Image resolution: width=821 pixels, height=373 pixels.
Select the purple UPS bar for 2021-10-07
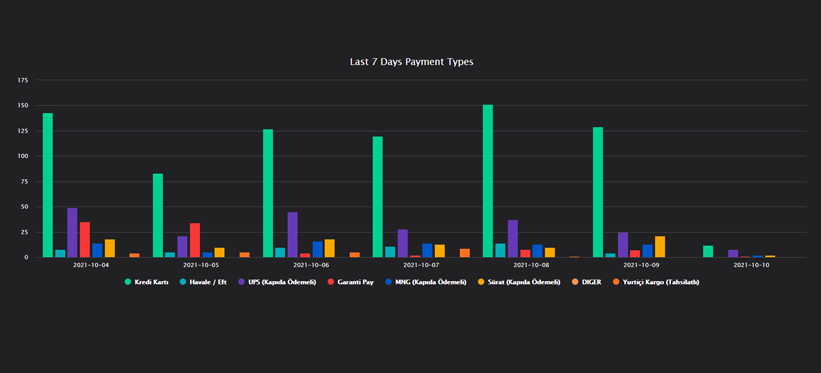point(403,243)
